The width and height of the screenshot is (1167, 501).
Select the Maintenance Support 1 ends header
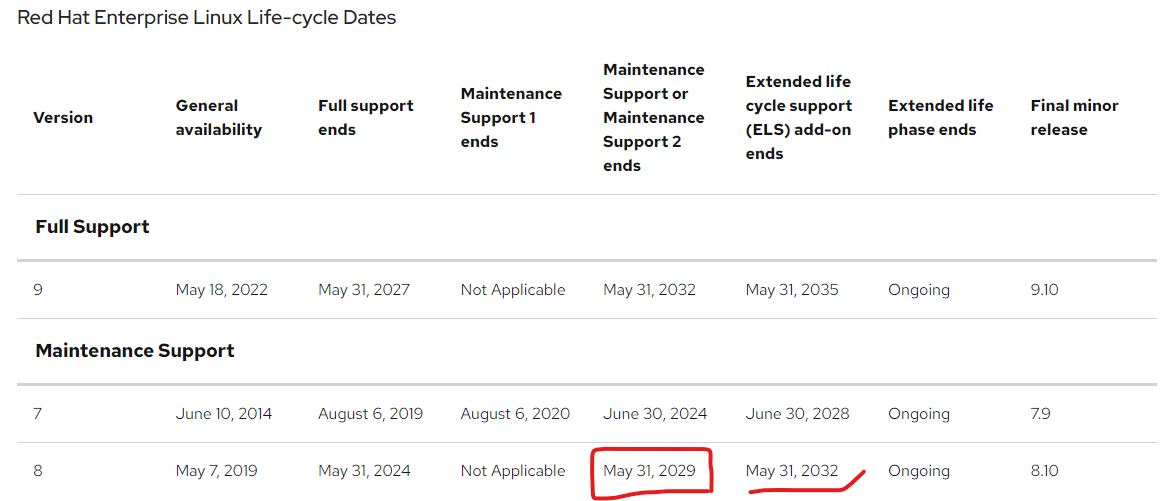[511, 118]
